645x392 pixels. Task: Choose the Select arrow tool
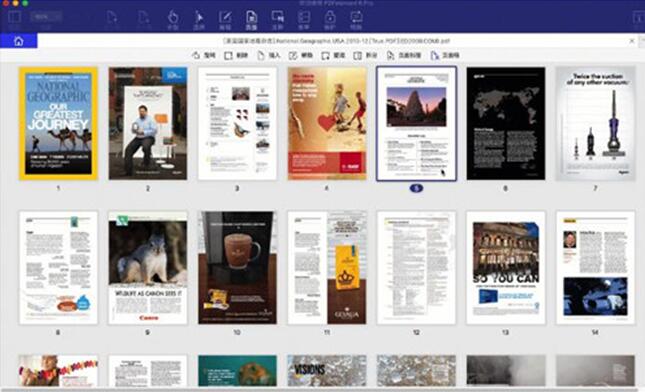pyautogui.click(x=199, y=20)
